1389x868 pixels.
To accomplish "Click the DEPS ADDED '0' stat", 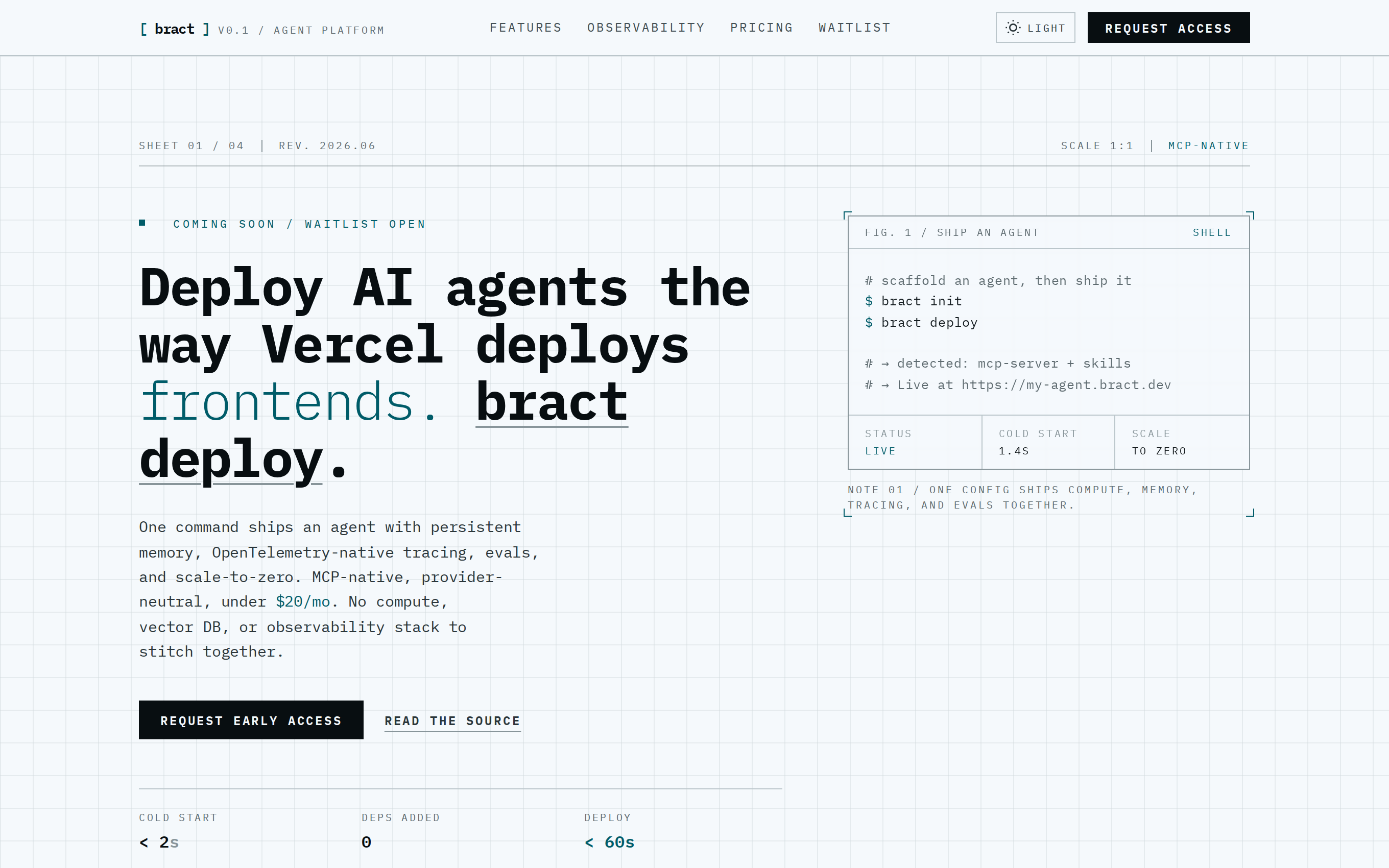I will [366, 842].
